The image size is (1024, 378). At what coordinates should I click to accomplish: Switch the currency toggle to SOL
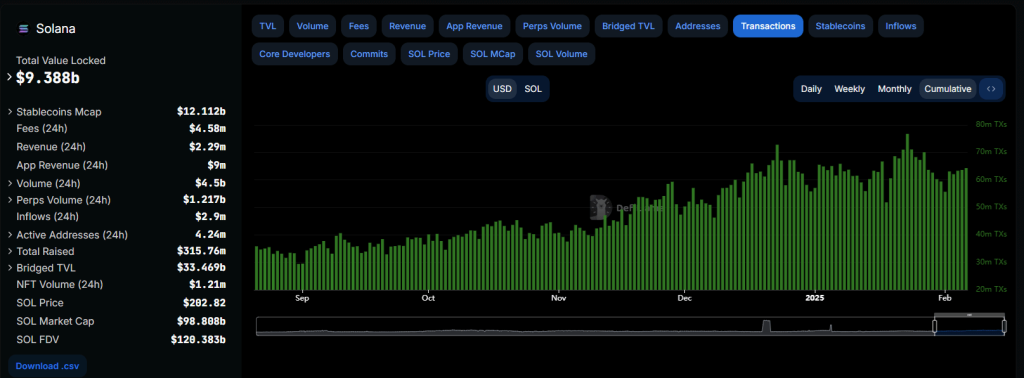[x=533, y=89]
